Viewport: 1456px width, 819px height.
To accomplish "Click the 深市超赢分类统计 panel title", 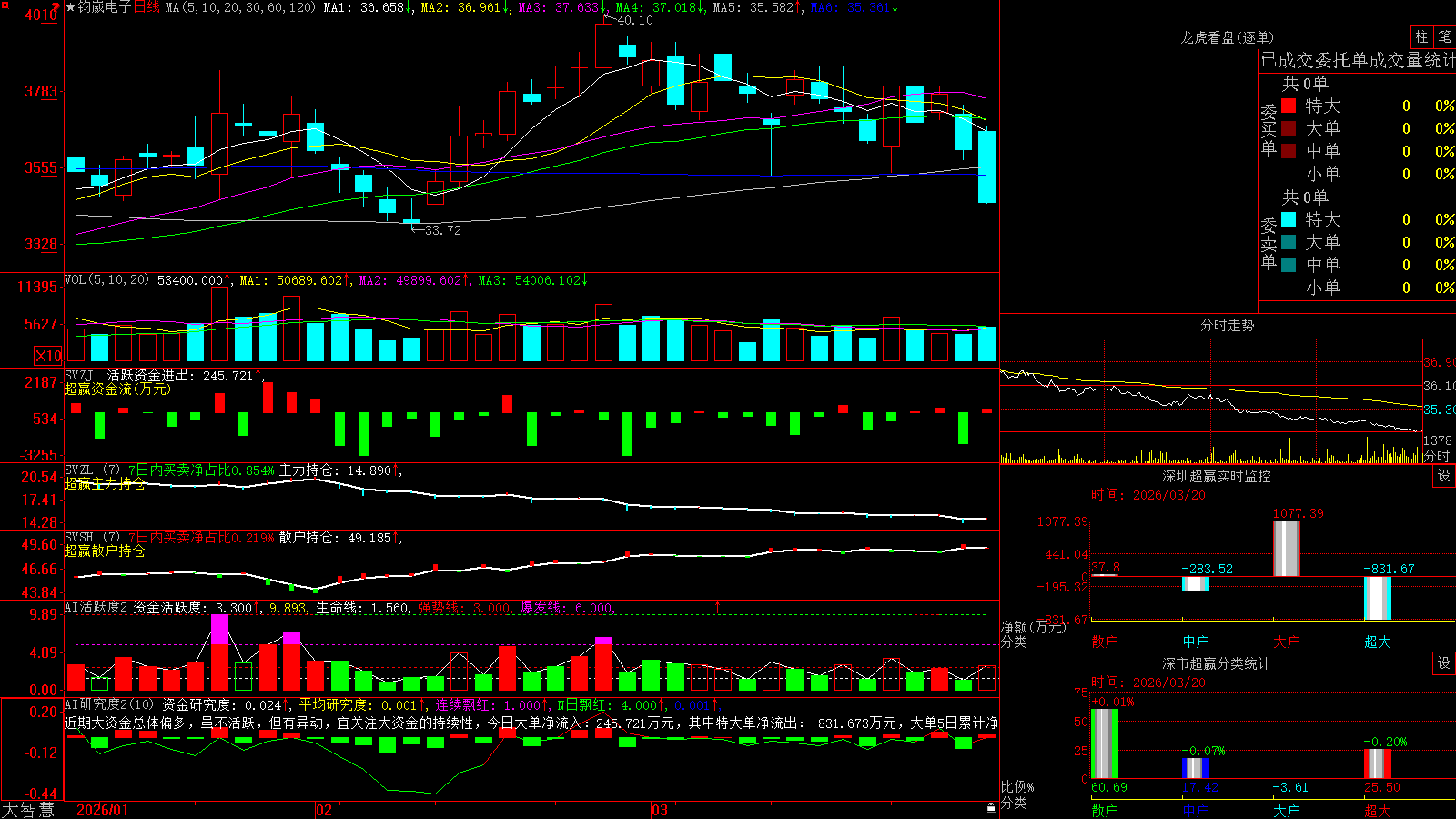I will (1217, 663).
